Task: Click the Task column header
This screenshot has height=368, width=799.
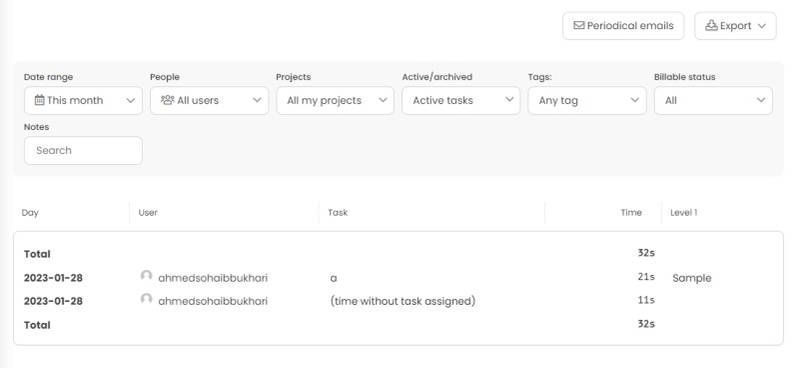Action: [338, 213]
